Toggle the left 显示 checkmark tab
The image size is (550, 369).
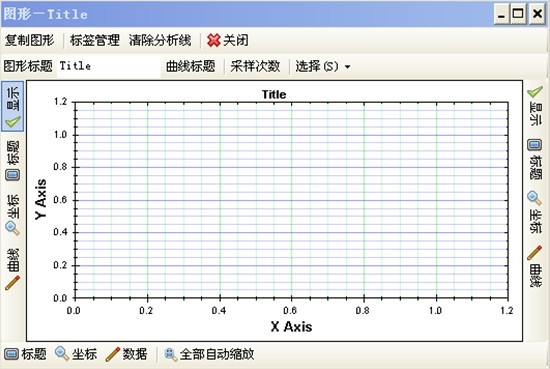click(x=13, y=106)
